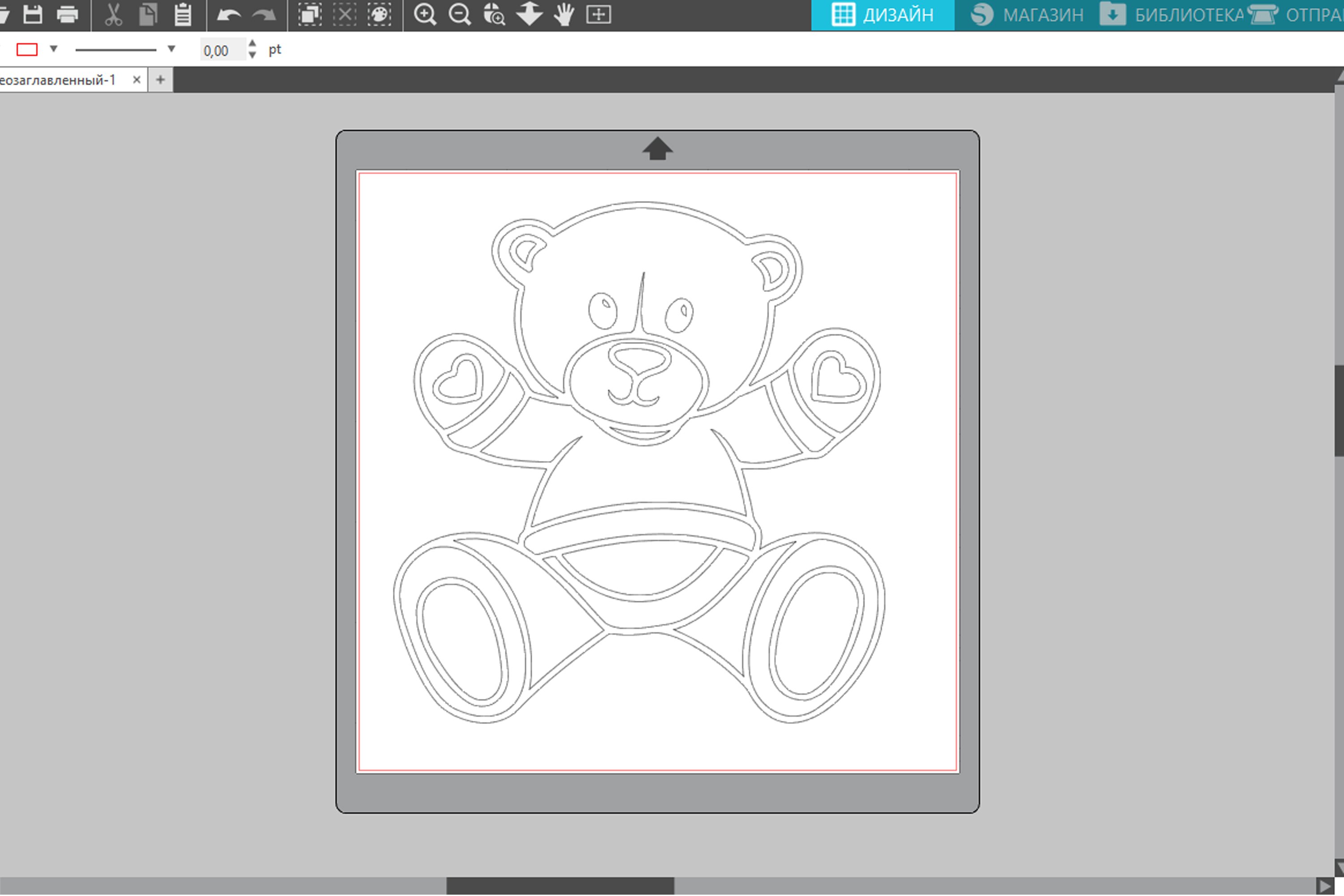Click the Select All icon
1344x896 pixels.
click(x=310, y=14)
